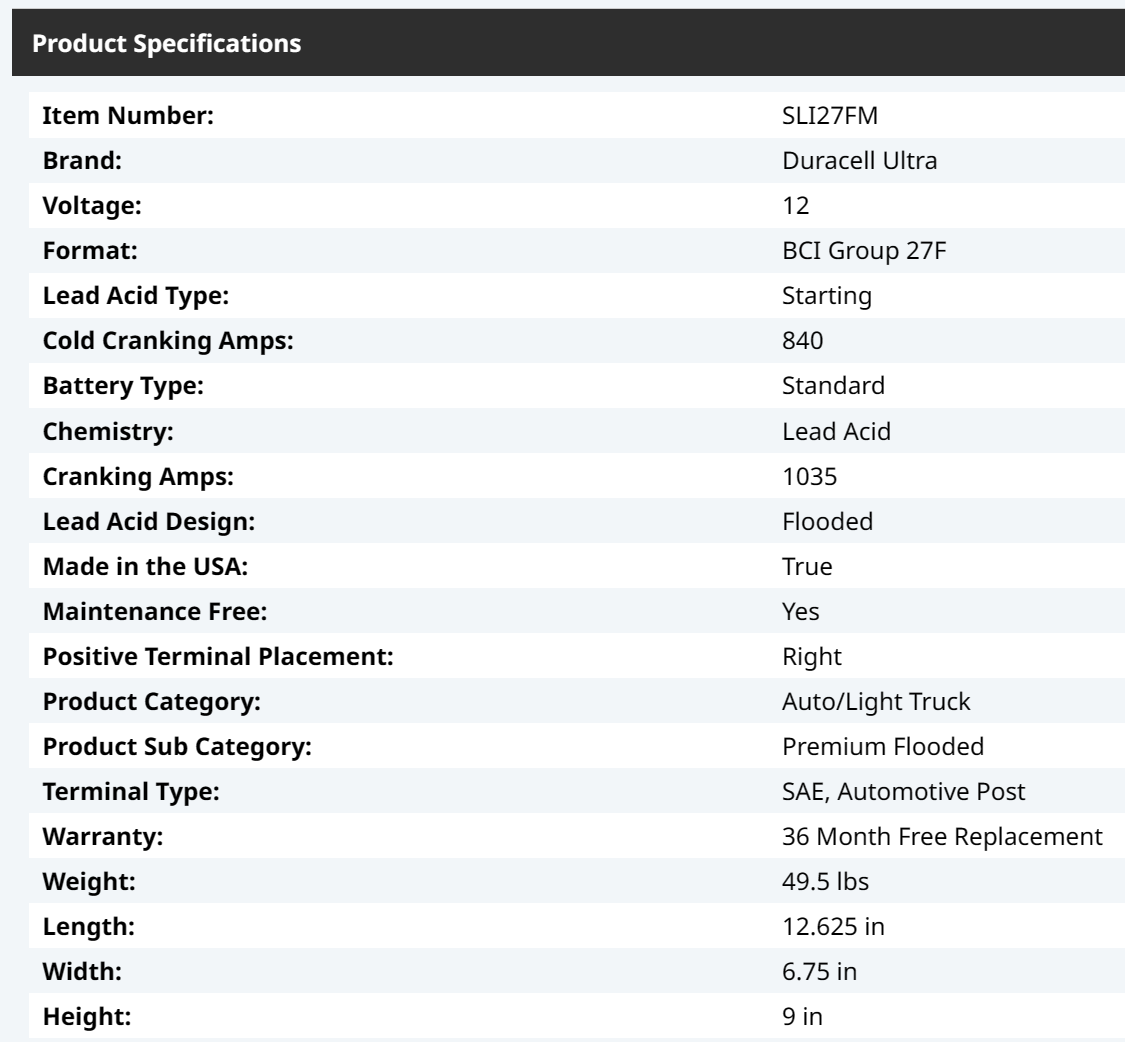Click the Product Specifications header
The image size is (1125, 1042).
pyautogui.click(x=166, y=43)
